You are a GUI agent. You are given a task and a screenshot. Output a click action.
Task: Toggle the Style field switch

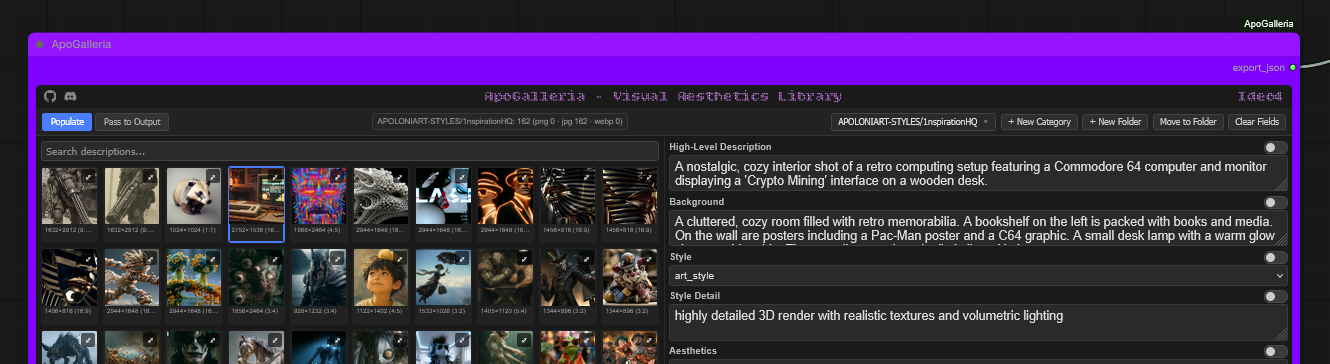coord(1275,257)
